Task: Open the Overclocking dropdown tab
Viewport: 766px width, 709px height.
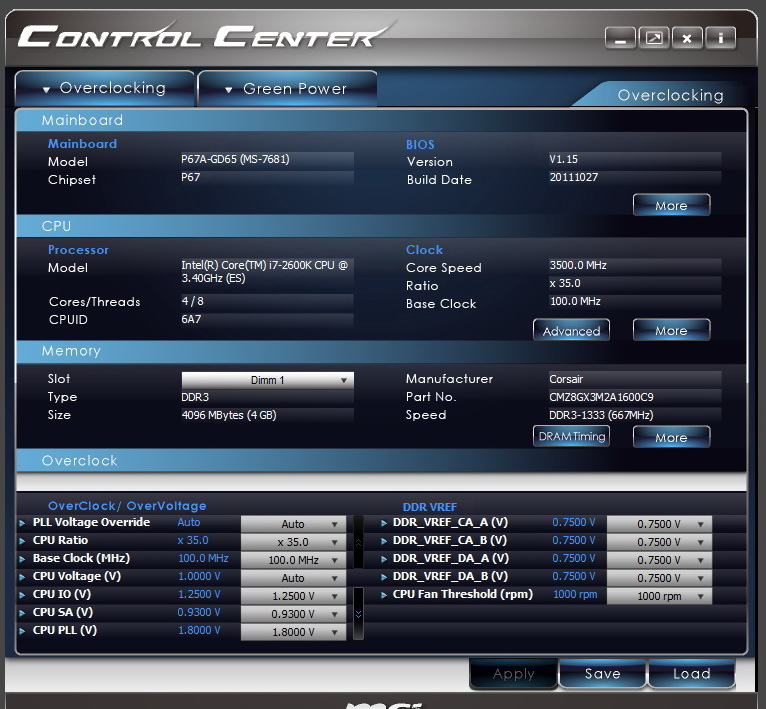Action: pos(105,88)
